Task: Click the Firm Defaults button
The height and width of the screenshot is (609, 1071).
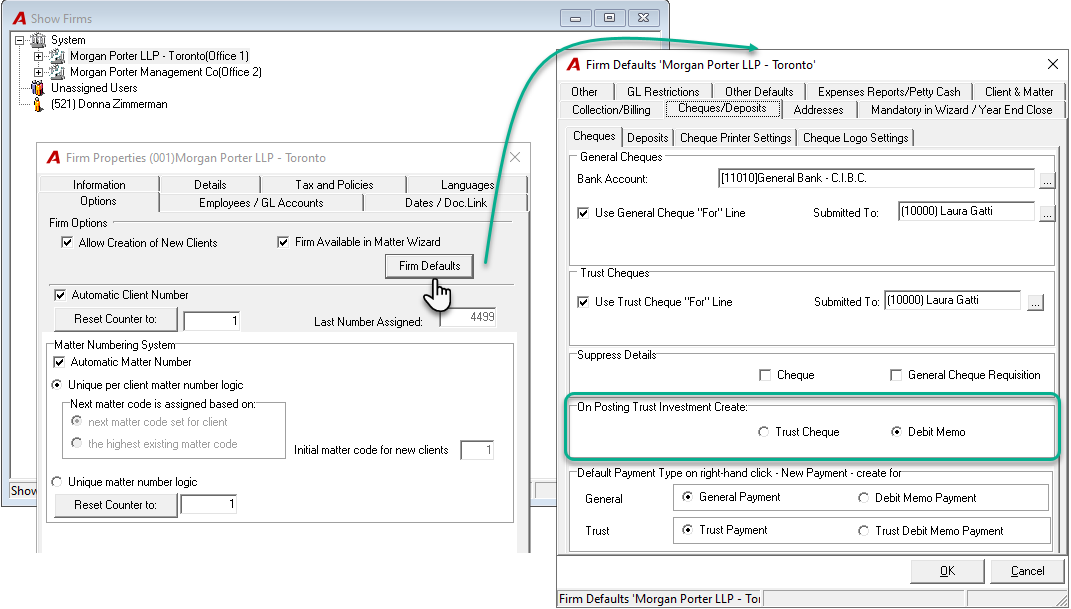Action: point(430,266)
